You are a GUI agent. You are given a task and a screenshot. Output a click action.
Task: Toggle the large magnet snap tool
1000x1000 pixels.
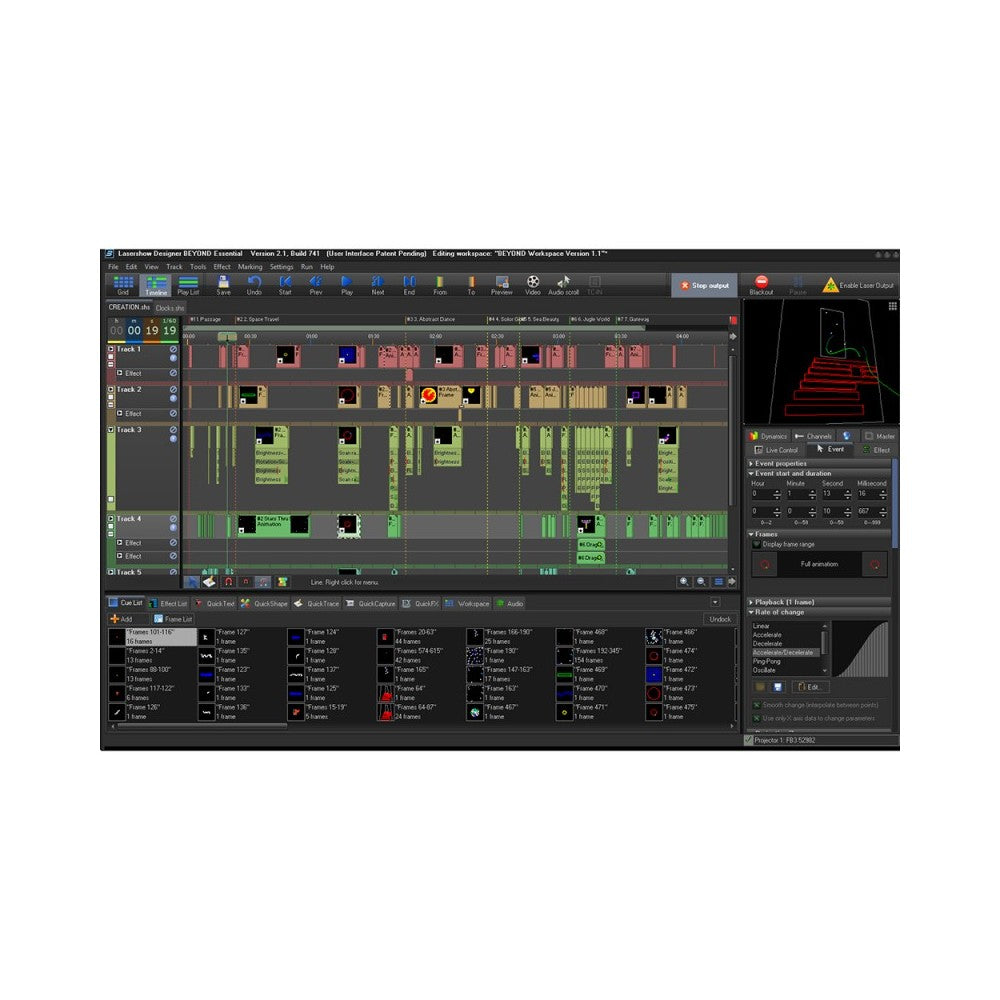coord(228,582)
